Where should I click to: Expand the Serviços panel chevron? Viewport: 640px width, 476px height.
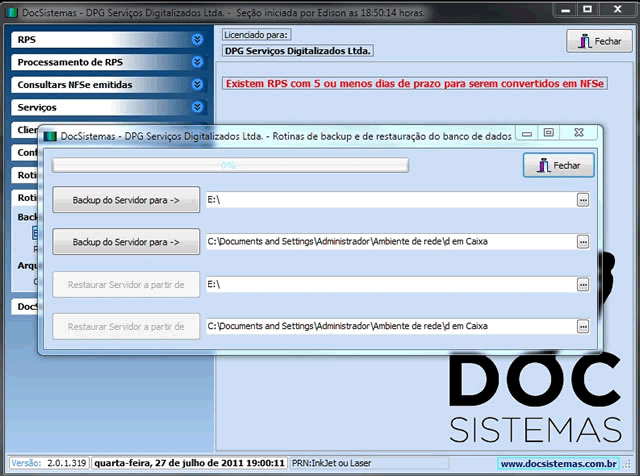tap(198, 107)
